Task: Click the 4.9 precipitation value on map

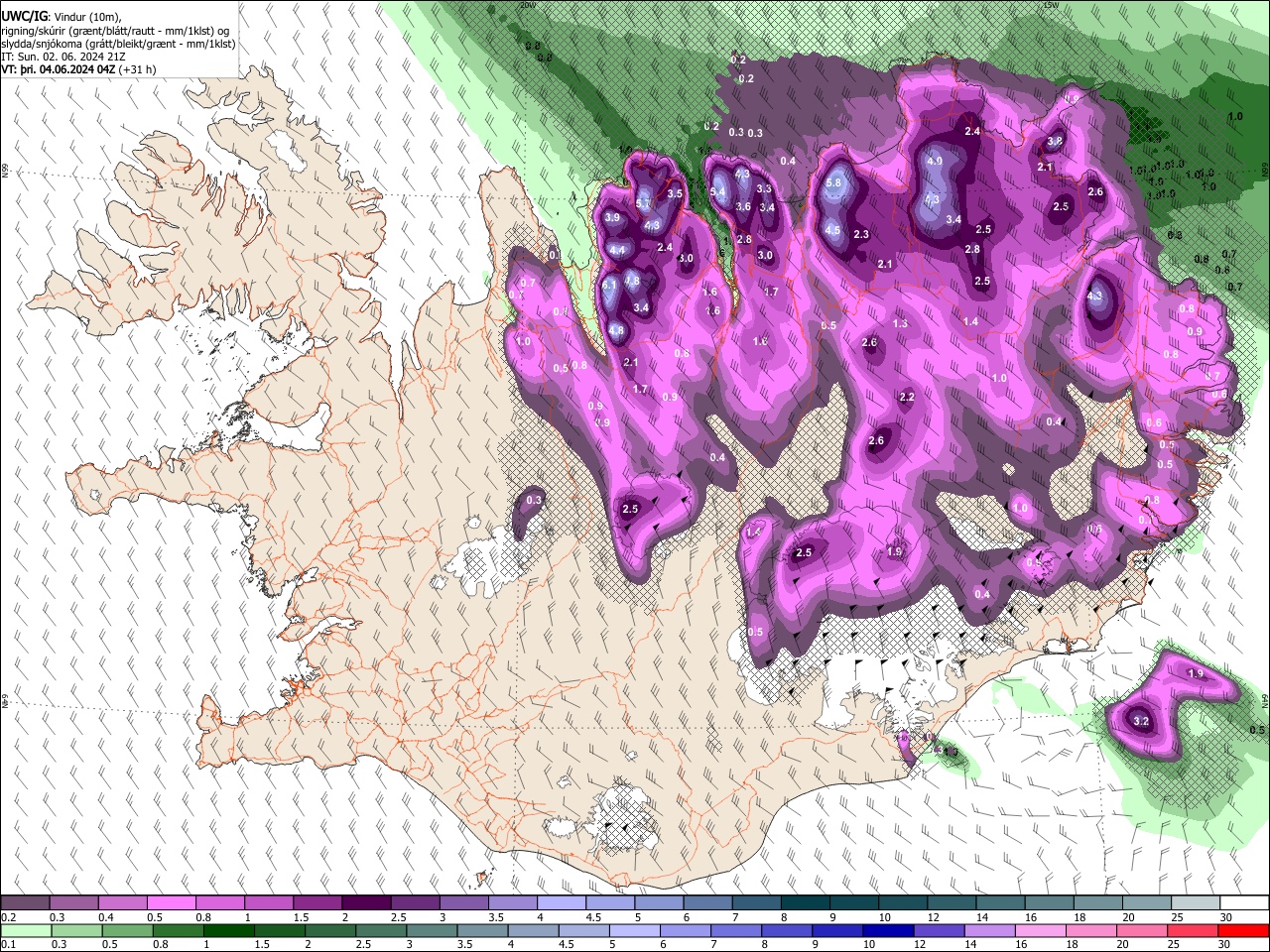Action: [934, 161]
